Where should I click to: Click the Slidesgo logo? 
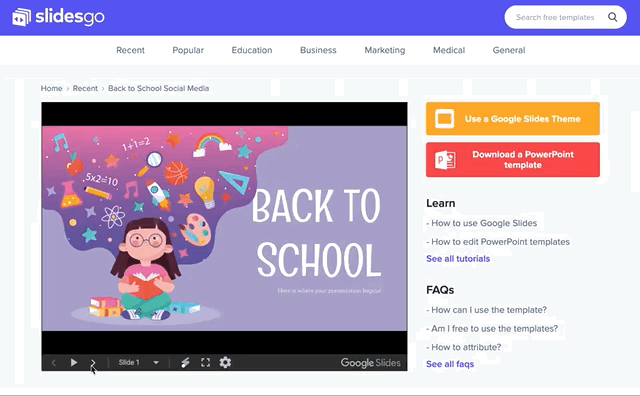tap(58, 17)
